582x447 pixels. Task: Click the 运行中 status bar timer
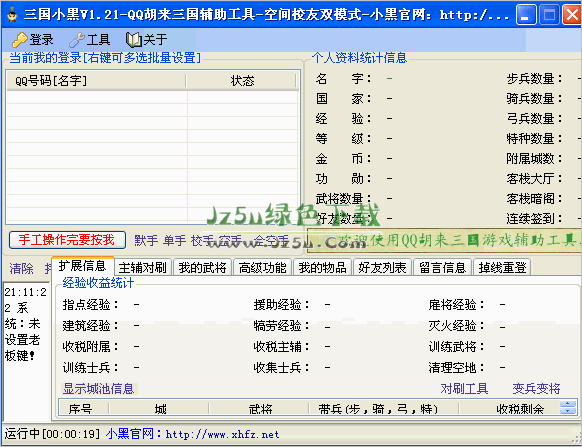coord(52,434)
